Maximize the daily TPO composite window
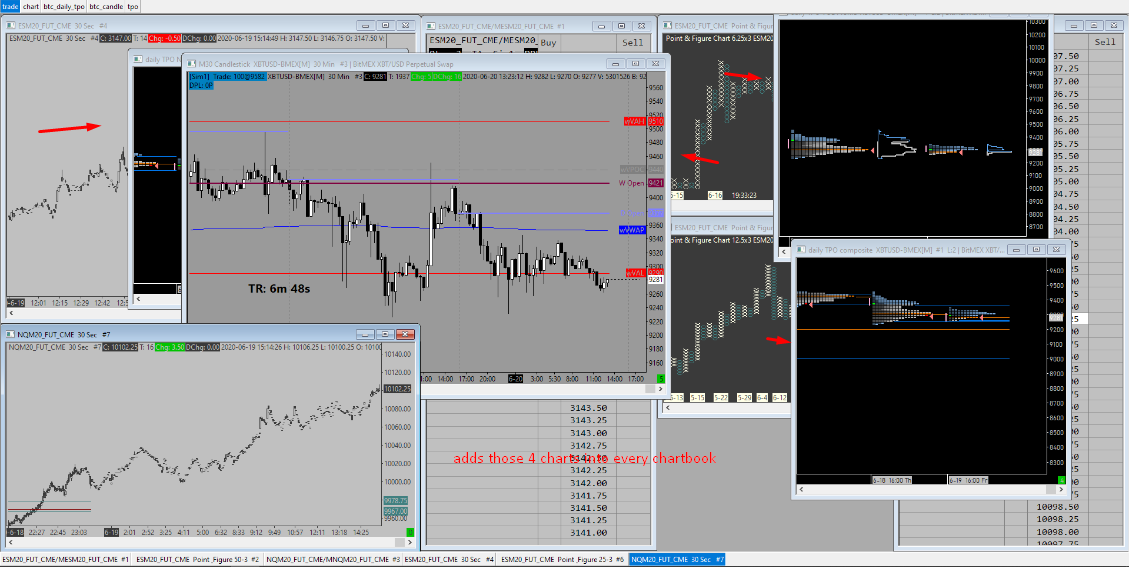The width and height of the screenshot is (1133, 567). 1036,250
